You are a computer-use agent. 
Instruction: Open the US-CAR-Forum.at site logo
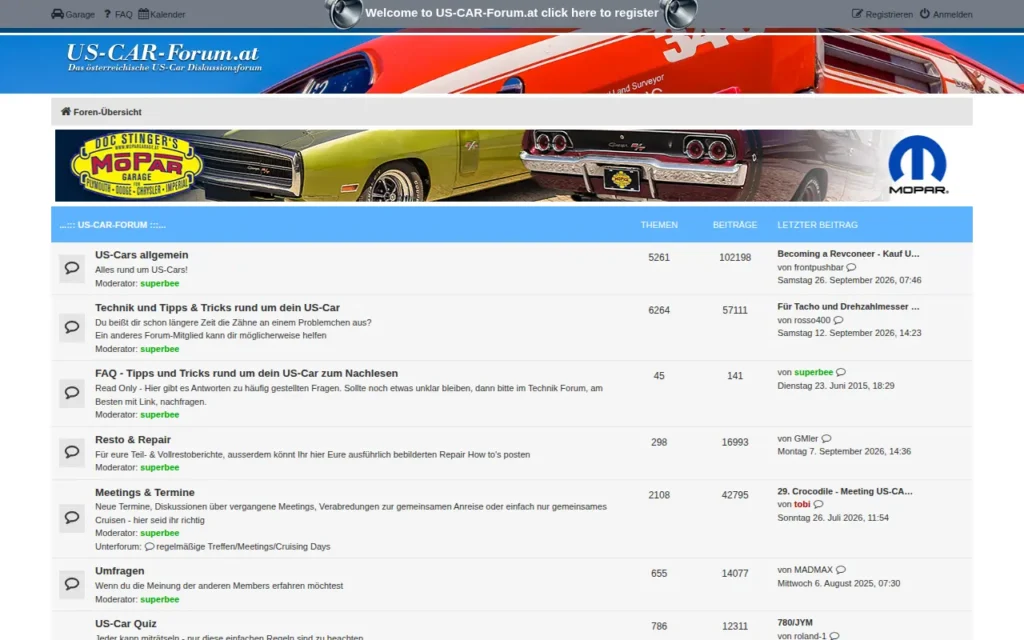pyautogui.click(x=164, y=57)
